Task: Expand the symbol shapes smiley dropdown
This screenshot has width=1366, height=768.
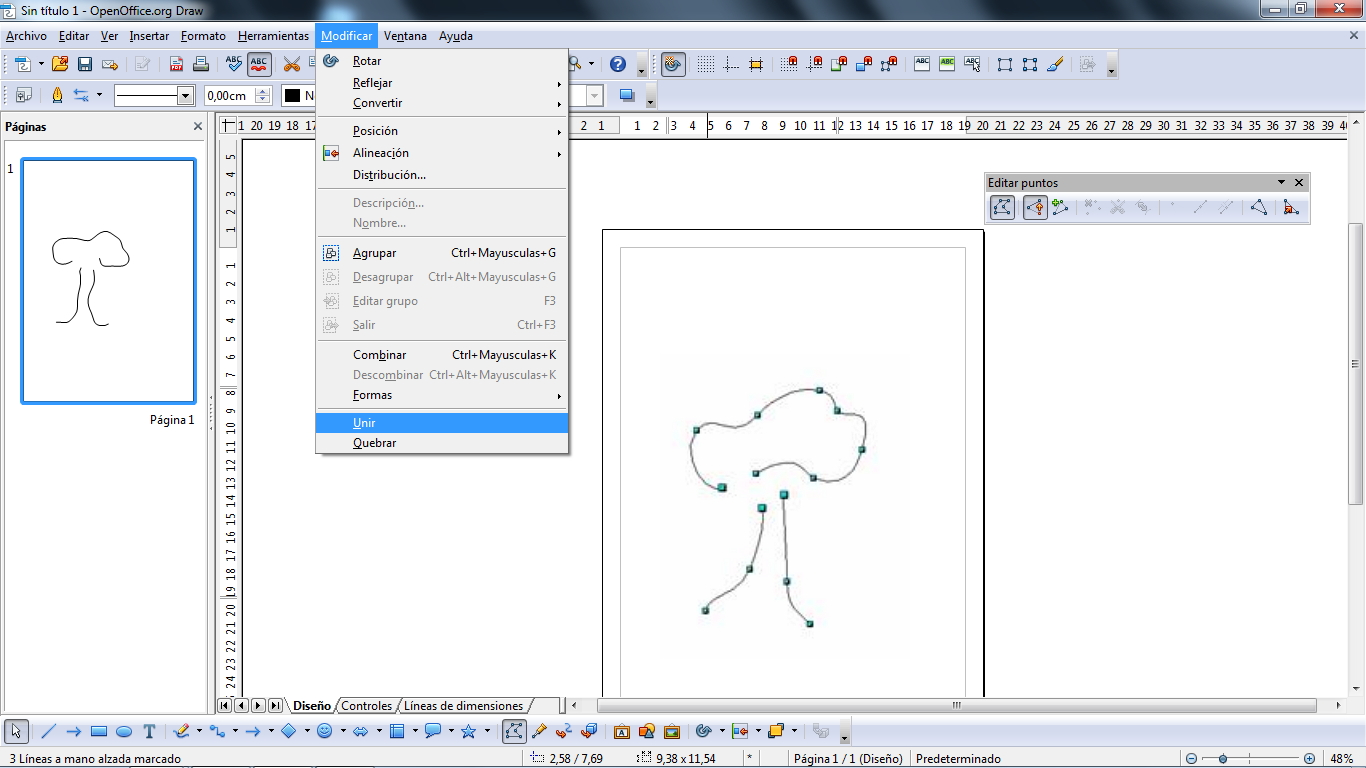Action: (342, 731)
